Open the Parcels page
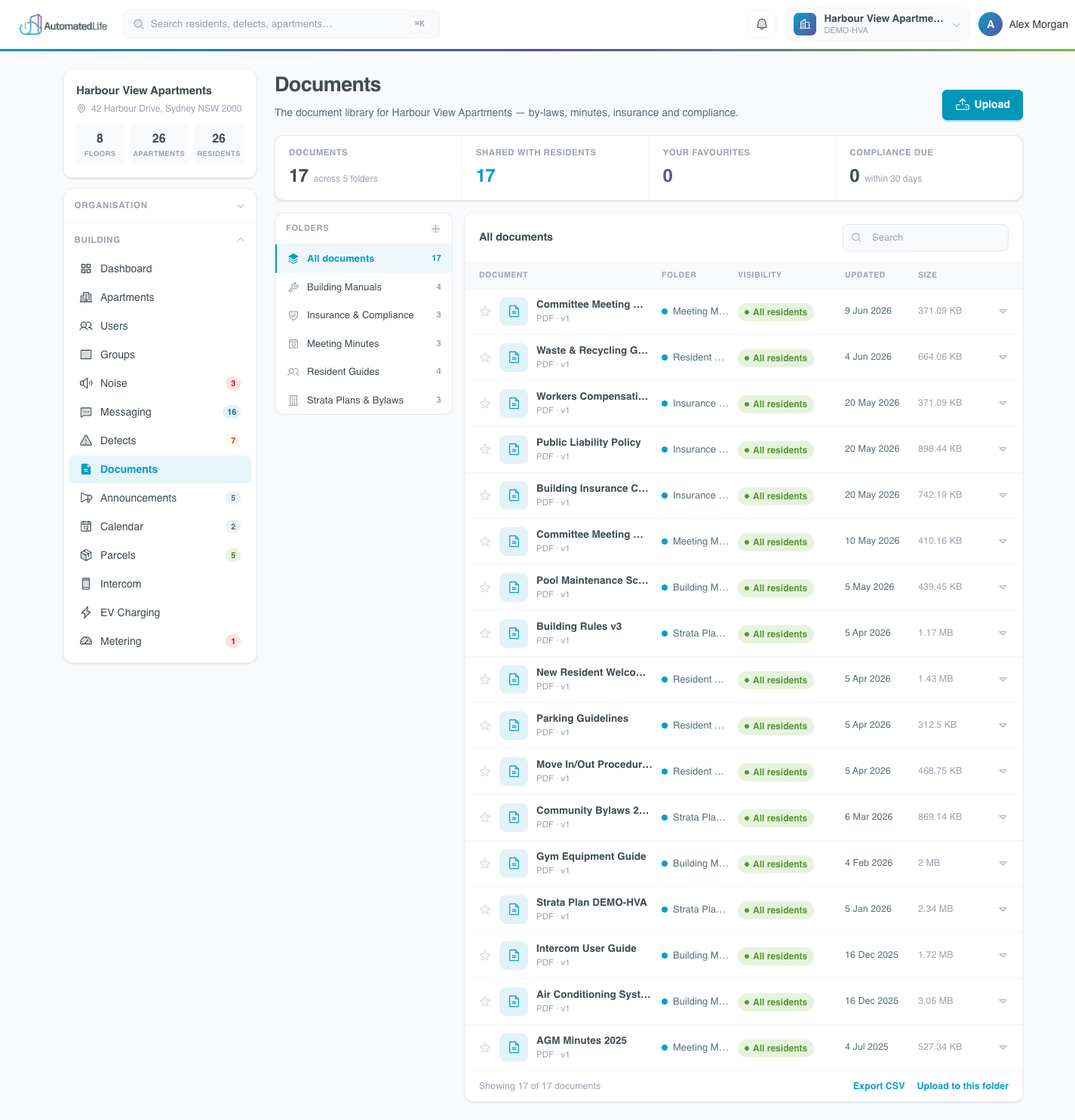This screenshot has height=1120, width=1075. [x=160, y=555]
